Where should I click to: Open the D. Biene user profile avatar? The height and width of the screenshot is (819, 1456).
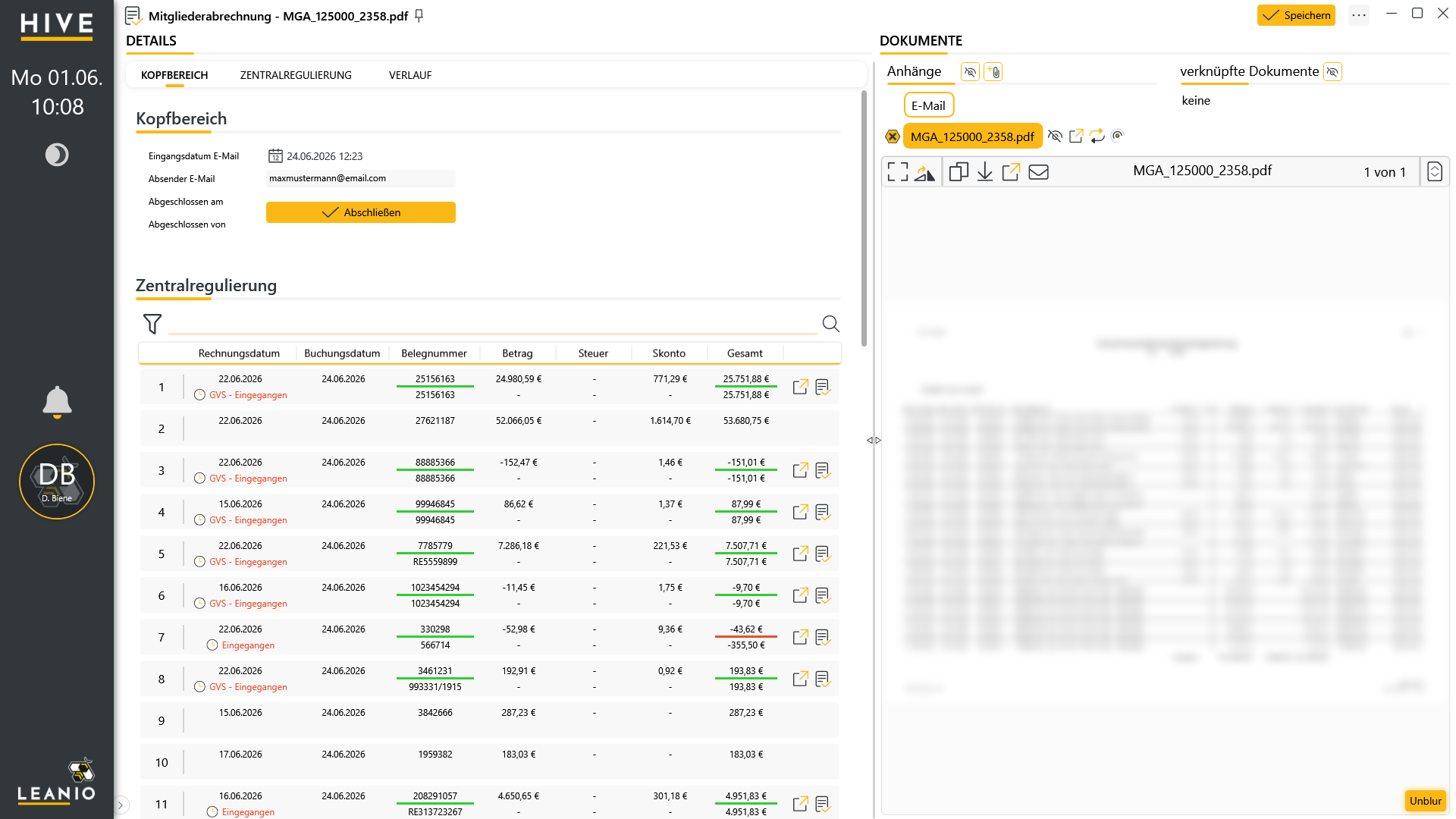[57, 482]
